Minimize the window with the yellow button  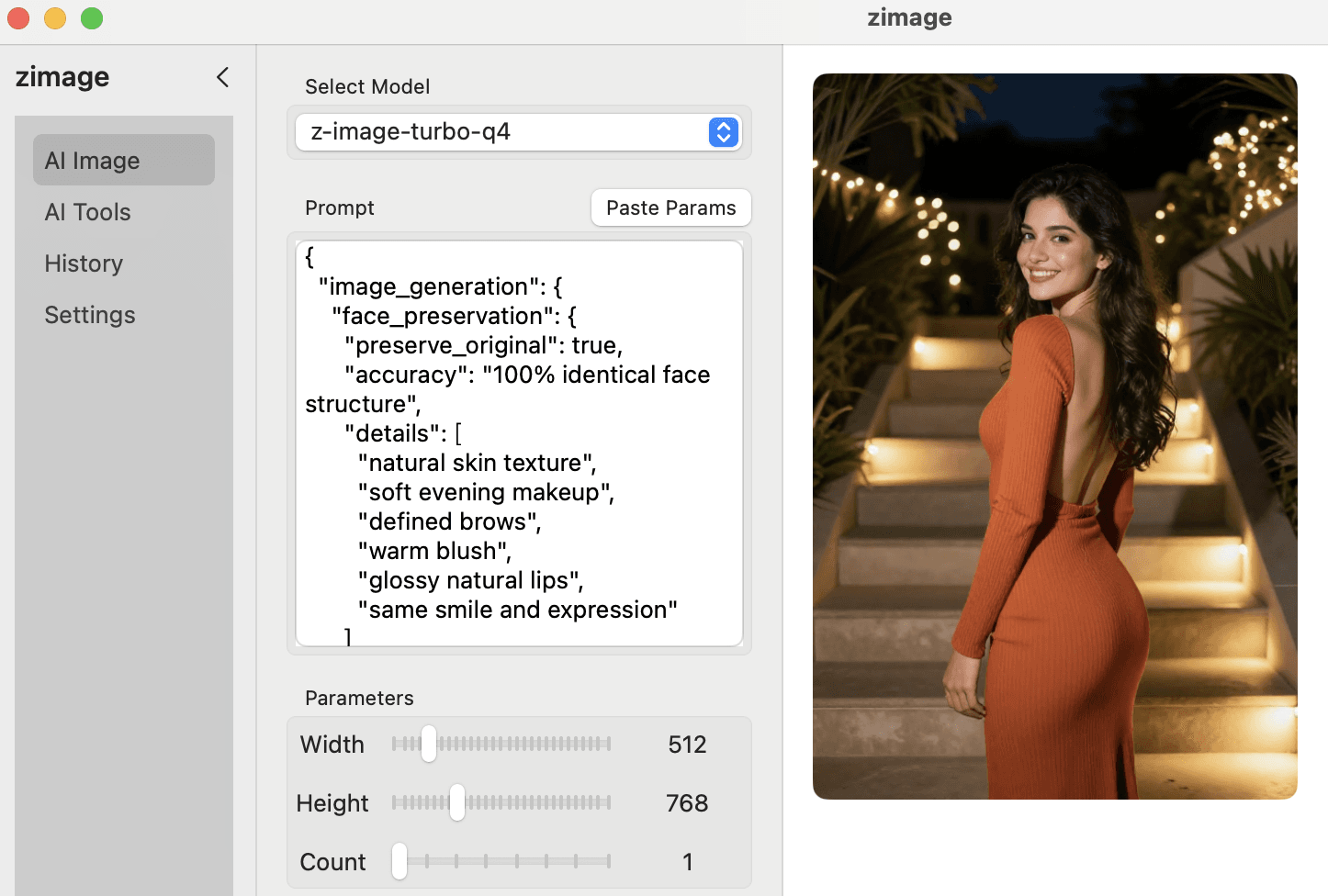coord(55,18)
